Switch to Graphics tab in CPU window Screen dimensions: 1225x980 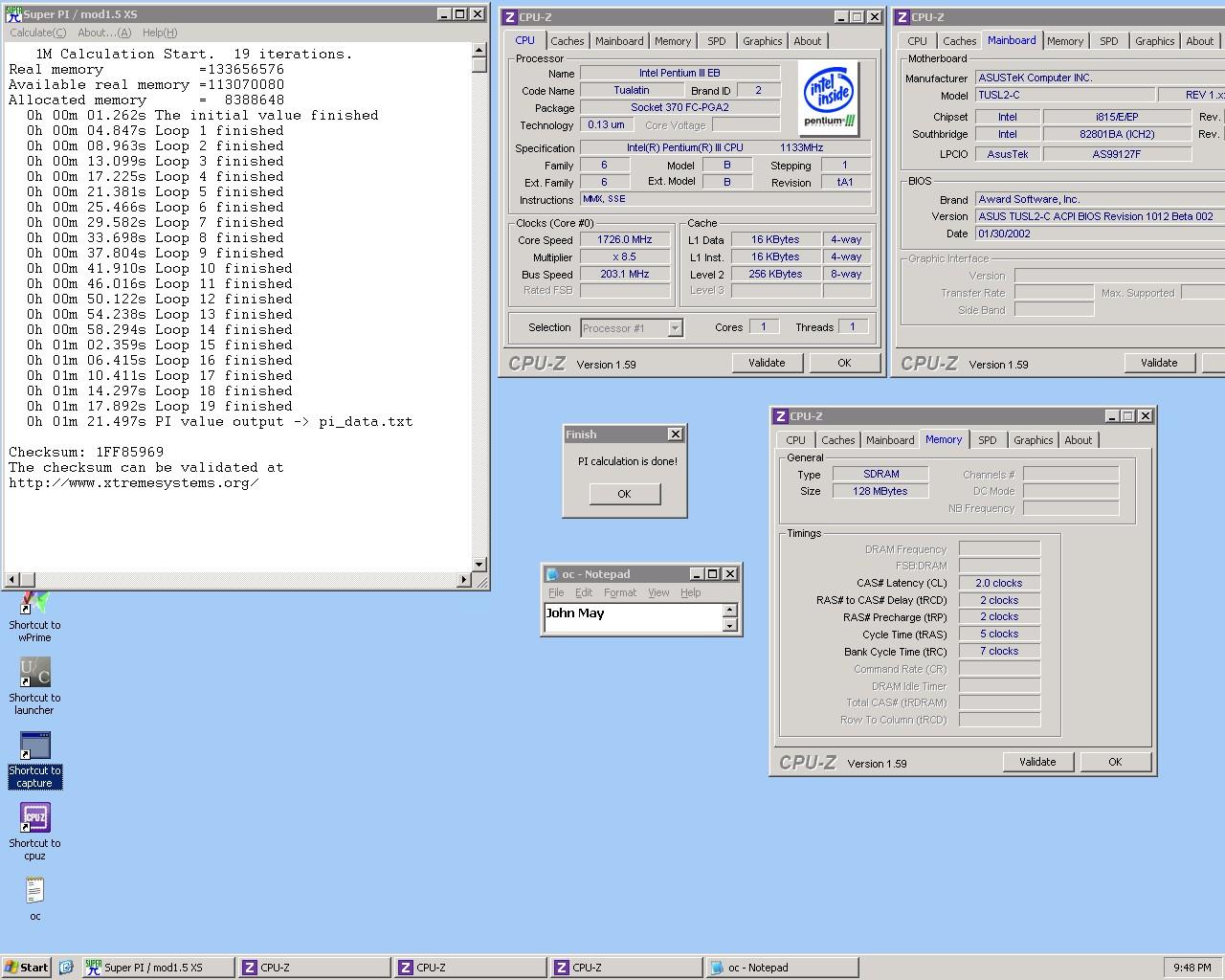point(762,41)
